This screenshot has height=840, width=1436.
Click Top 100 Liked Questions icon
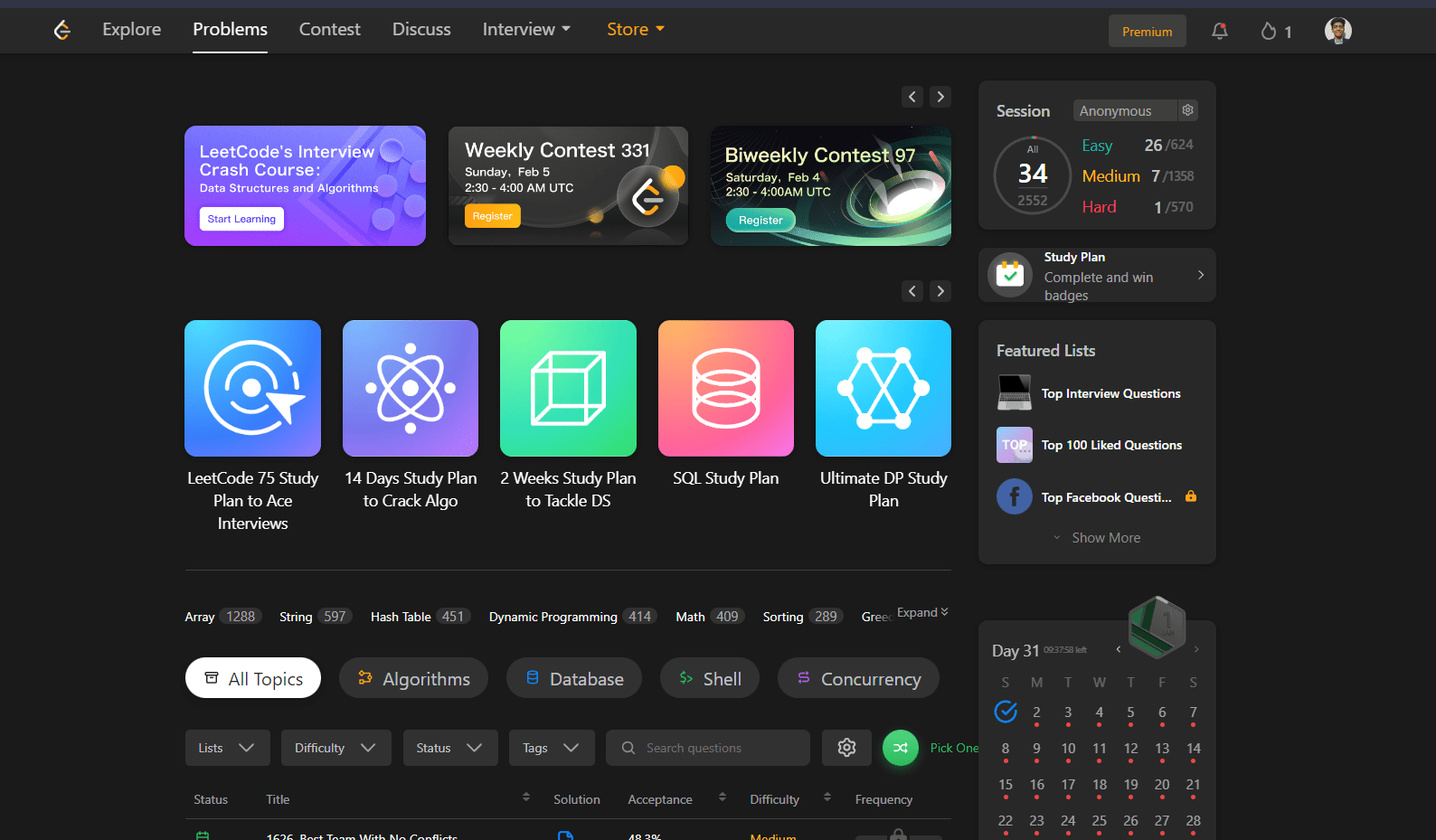[x=1015, y=445]
